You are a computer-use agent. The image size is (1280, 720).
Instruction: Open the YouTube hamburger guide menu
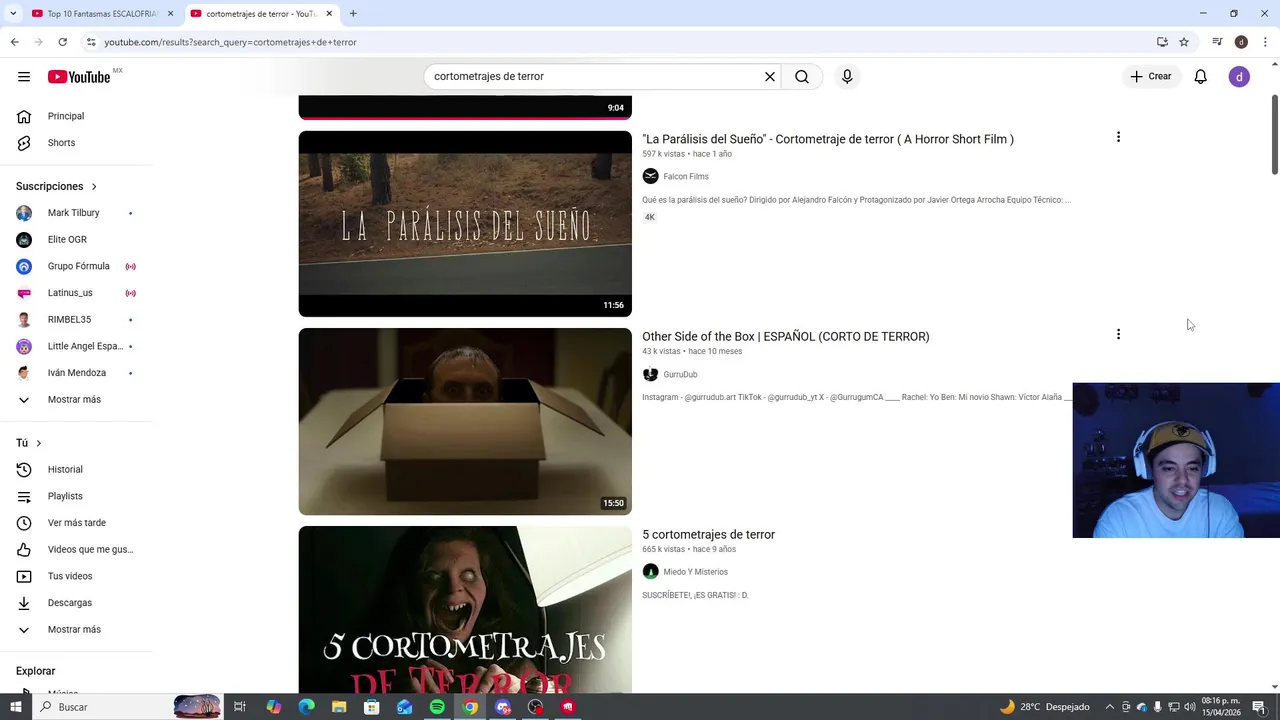[24, 76]
